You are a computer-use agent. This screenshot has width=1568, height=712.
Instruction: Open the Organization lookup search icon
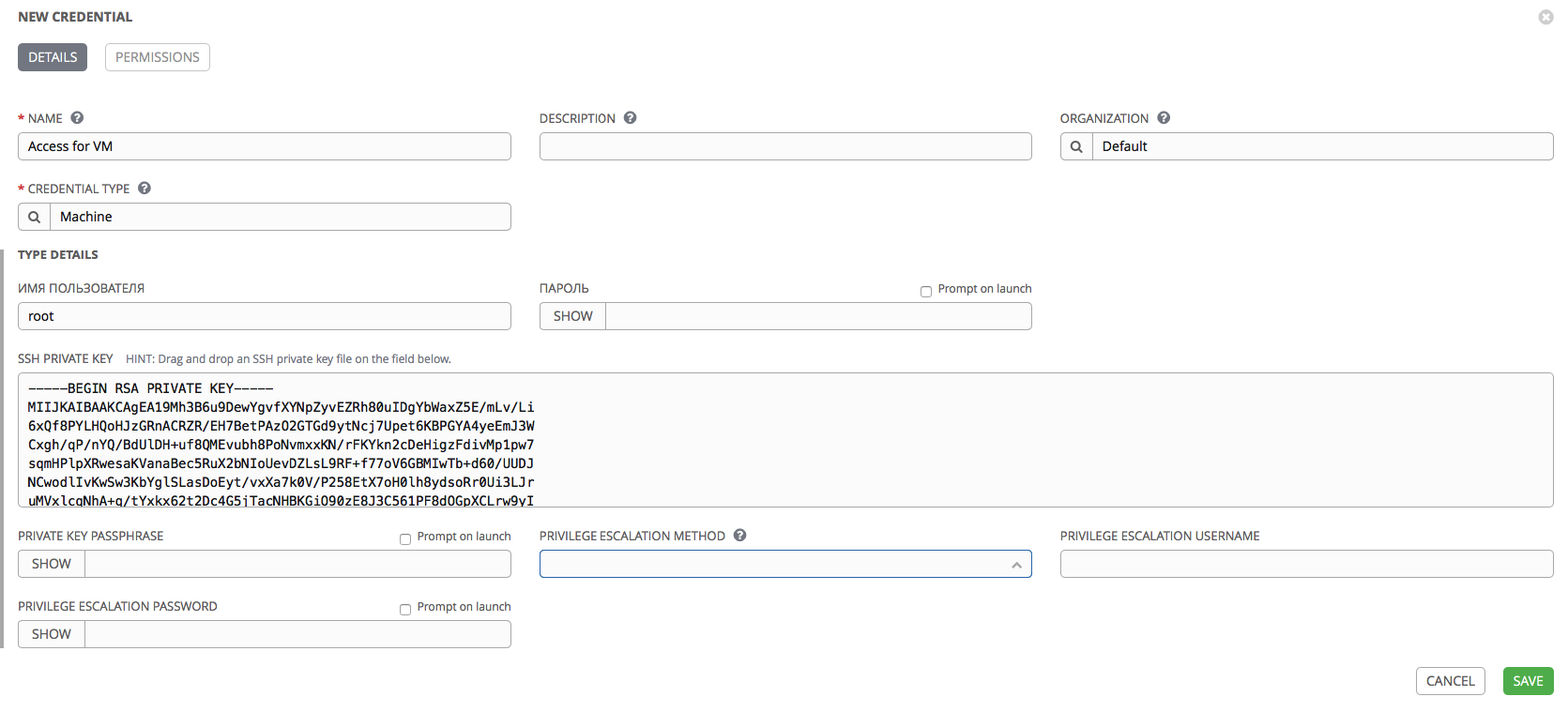point(1076,146)
